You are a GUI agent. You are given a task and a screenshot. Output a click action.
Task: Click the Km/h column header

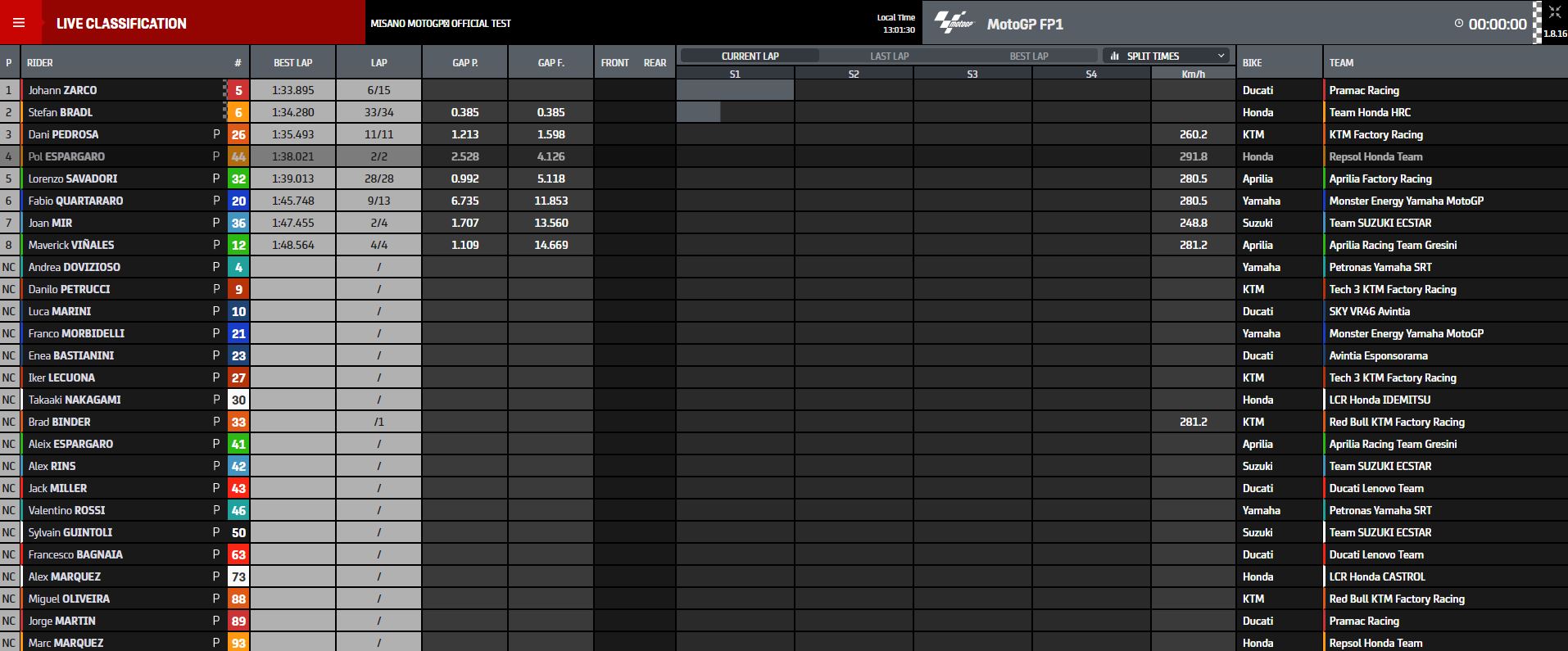(1193, 74)
